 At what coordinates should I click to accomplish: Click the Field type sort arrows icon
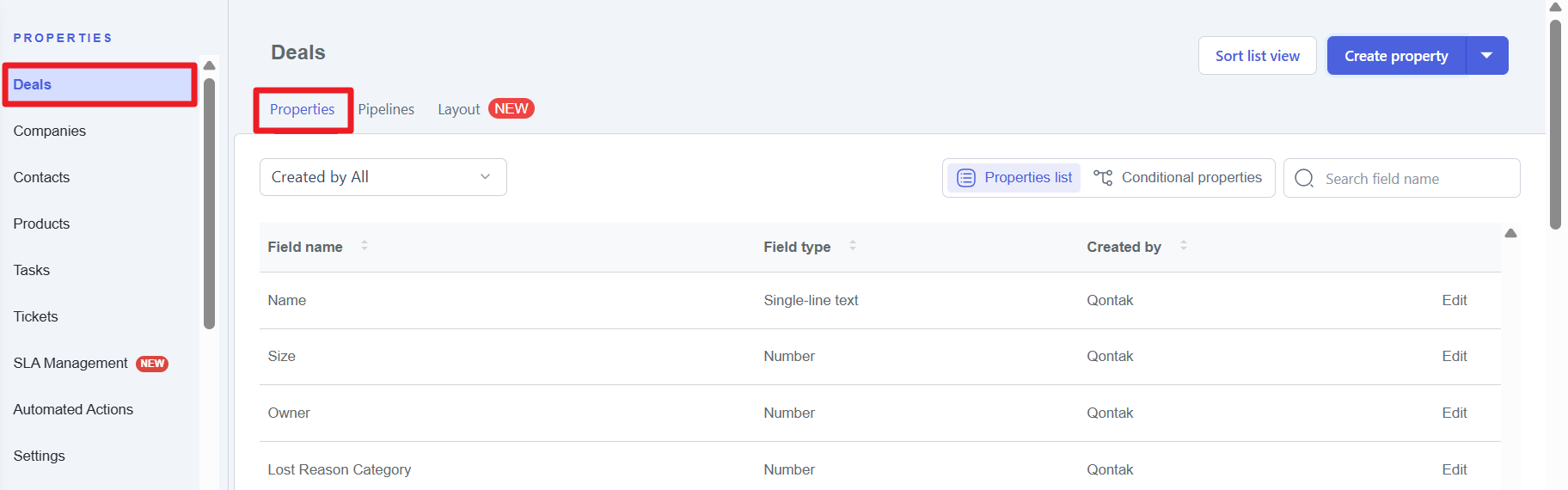click(x=852, y=246)
